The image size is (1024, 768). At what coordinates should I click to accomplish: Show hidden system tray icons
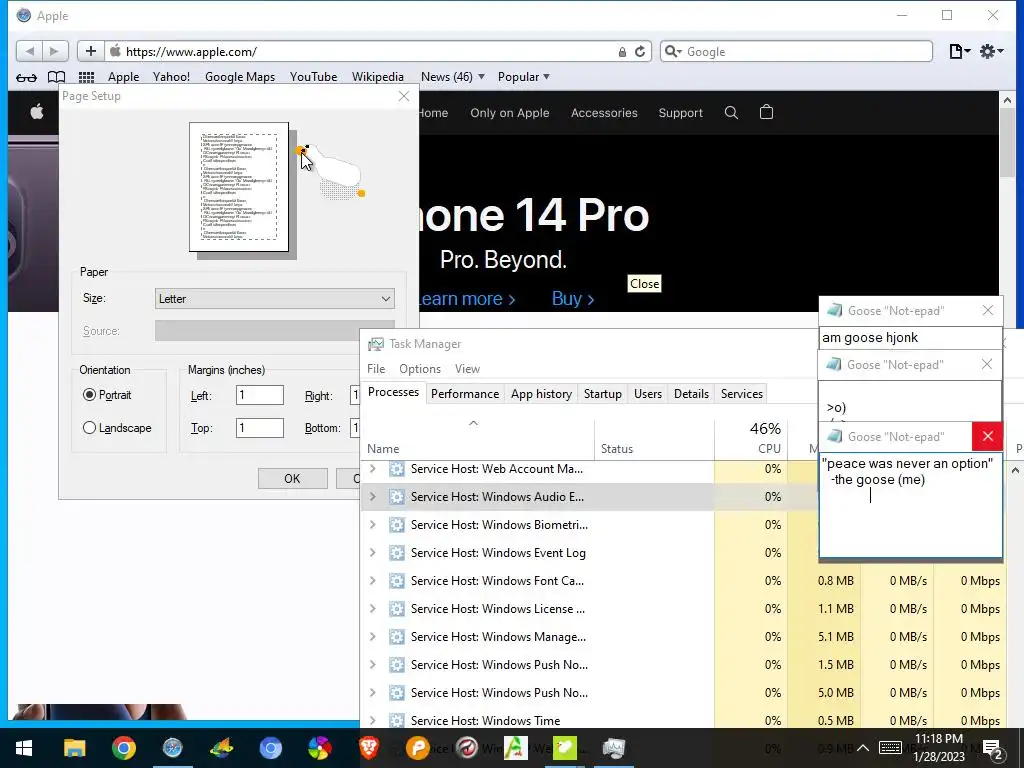point(863,748)
